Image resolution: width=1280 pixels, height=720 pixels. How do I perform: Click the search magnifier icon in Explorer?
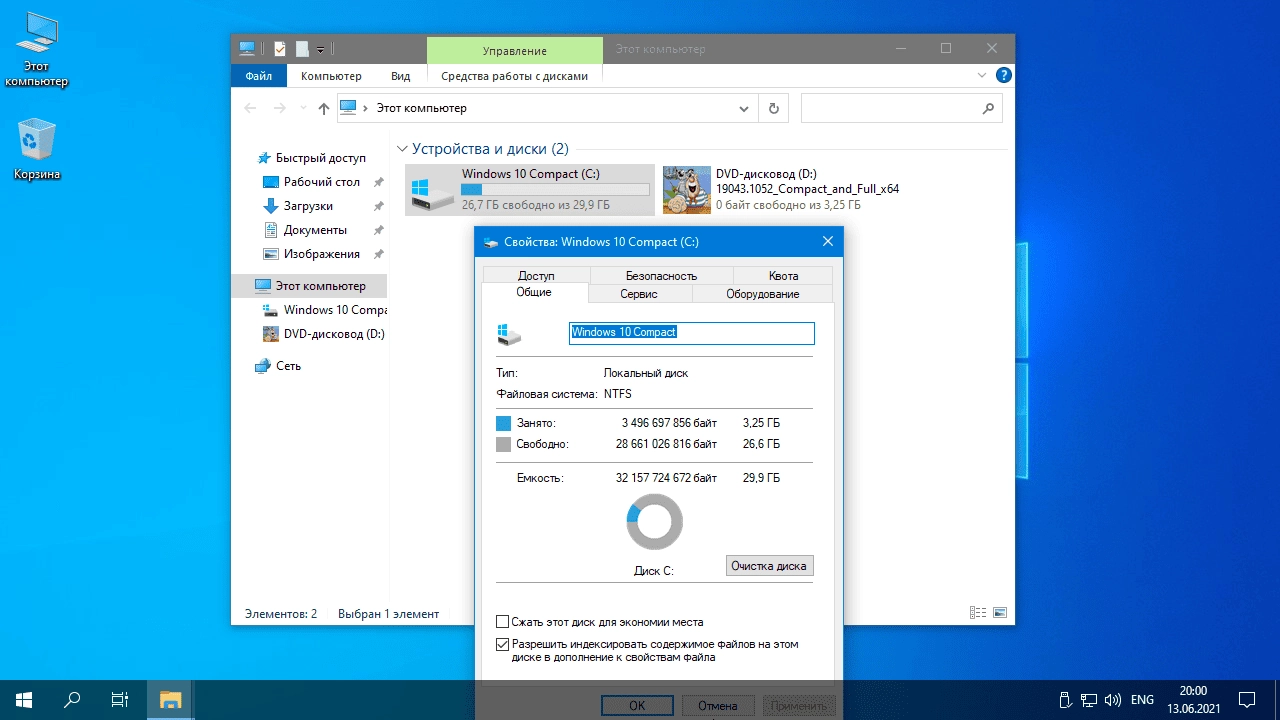coord(988,108)
